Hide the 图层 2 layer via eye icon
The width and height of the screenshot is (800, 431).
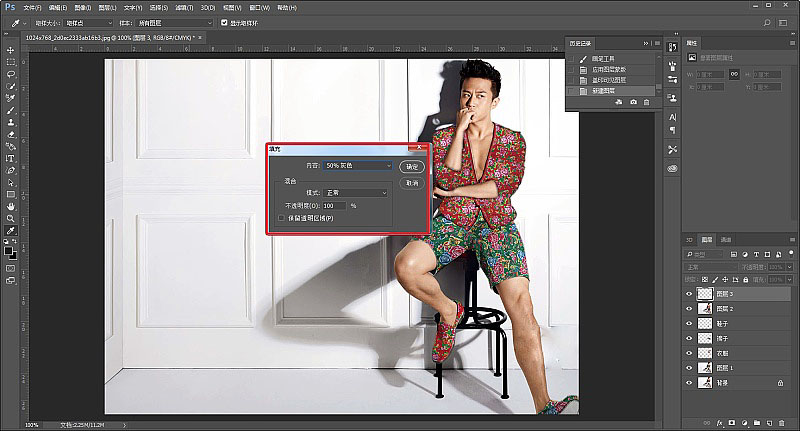click(x=689, y=309)
